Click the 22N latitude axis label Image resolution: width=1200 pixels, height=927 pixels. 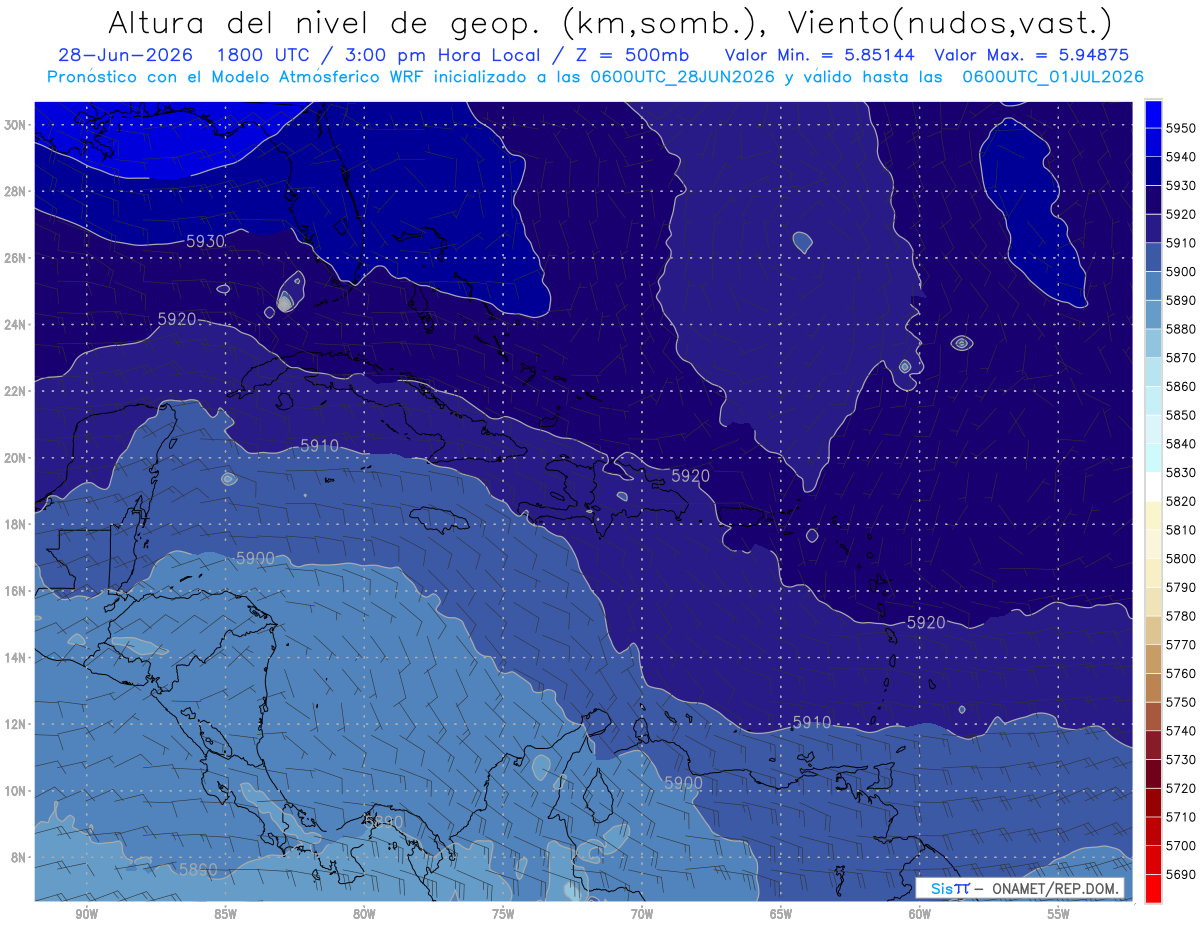click(x=15, y=391)
